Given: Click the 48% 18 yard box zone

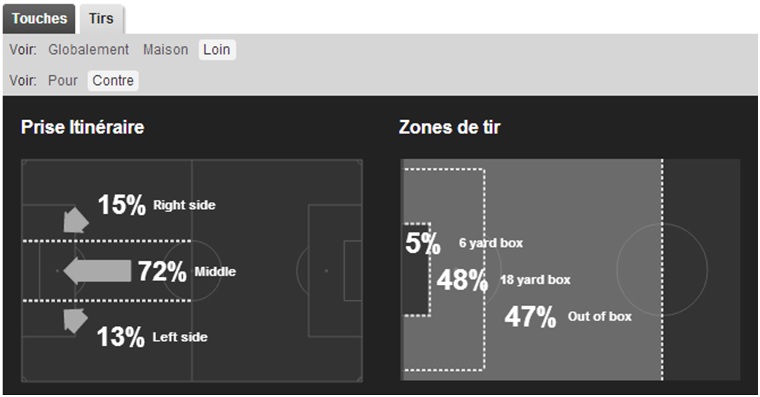Looking at the screenshot, I should click(462, 280).
